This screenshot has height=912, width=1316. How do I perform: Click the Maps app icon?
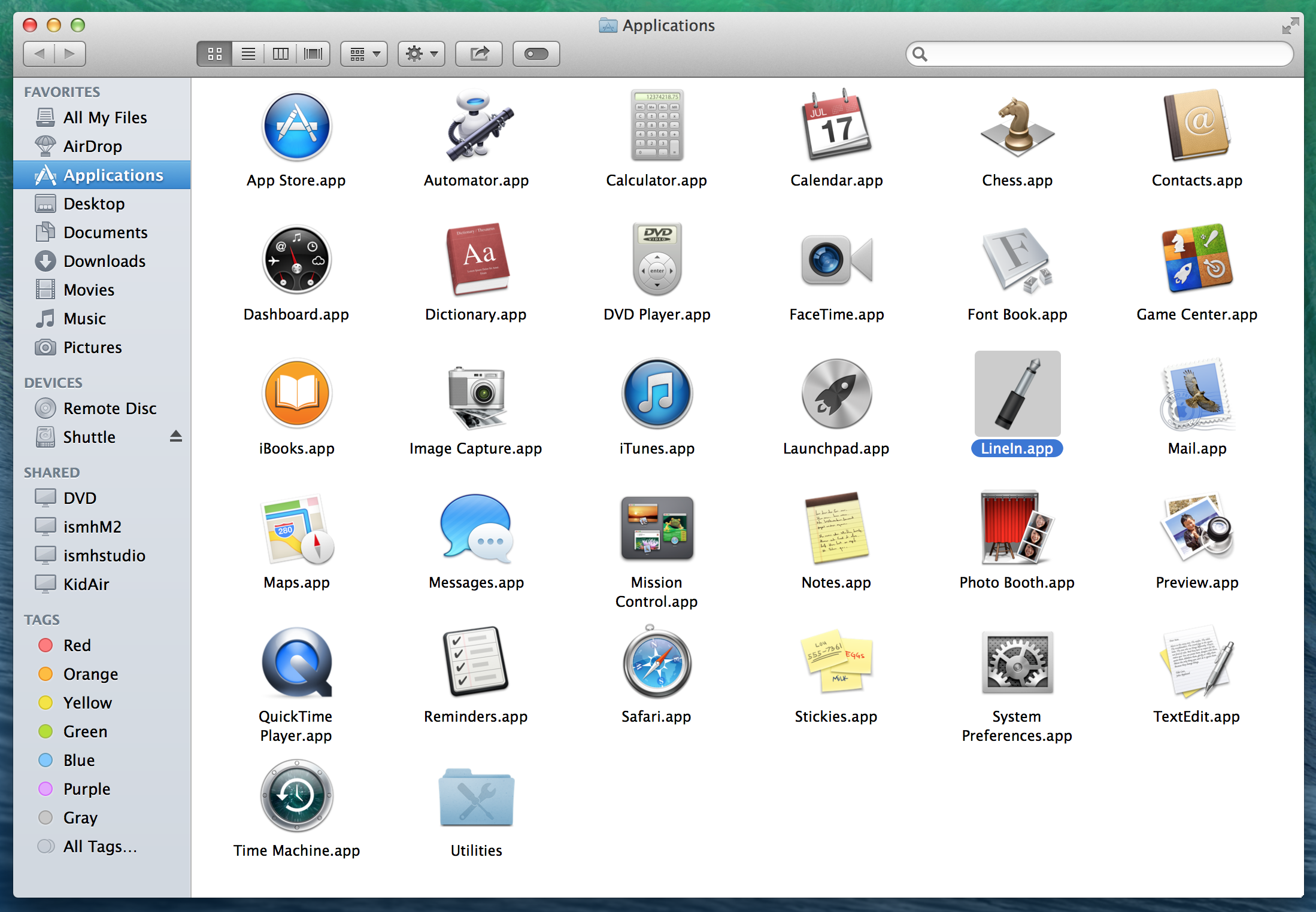click(x=297, y=529)
